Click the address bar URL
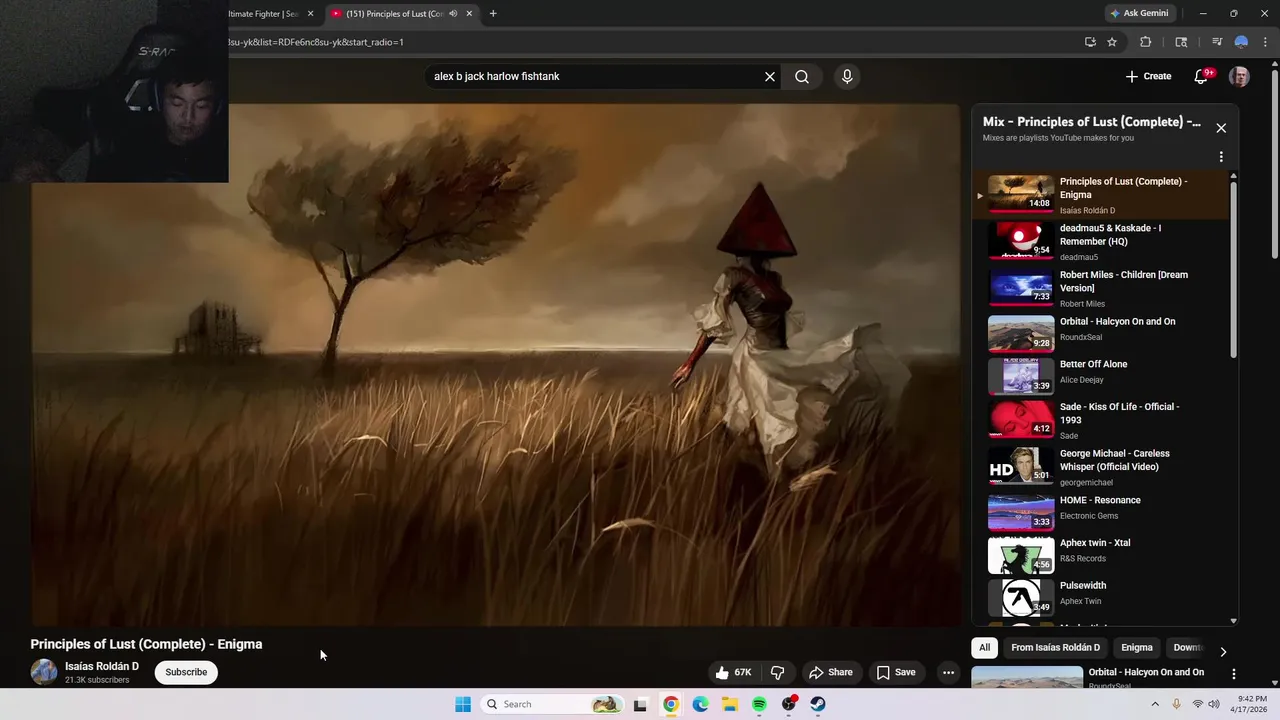The width and height of the screenshot is (1280, 720). [316, 42]
